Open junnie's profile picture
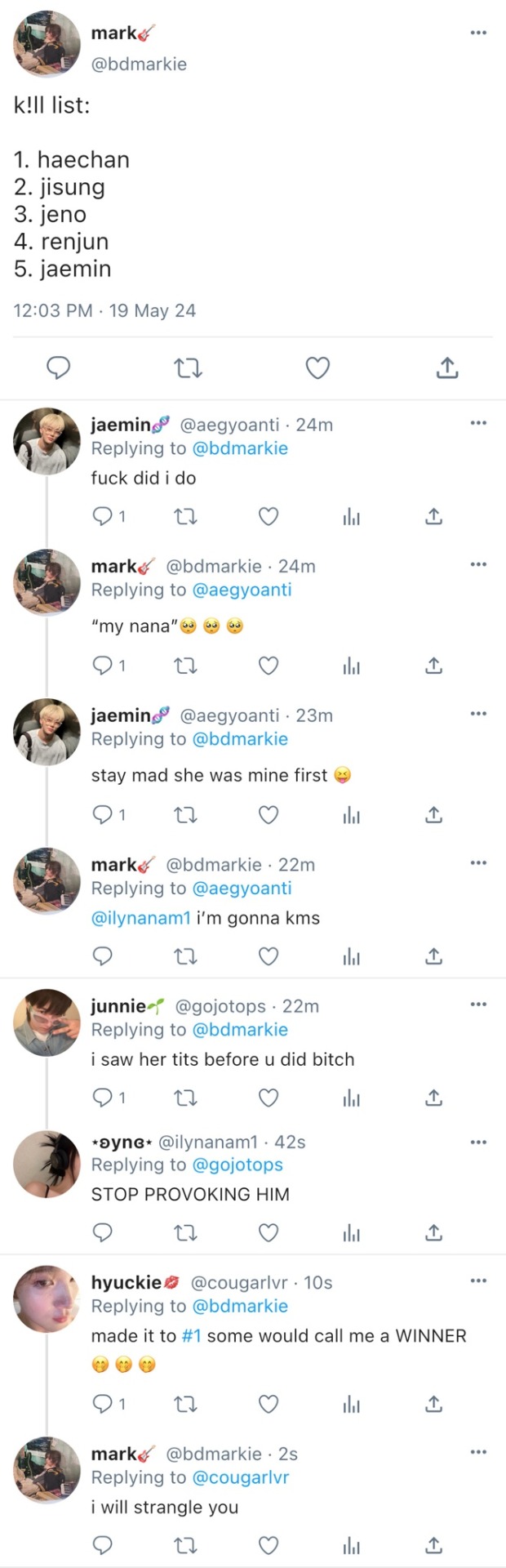Image resolution: width=506 pixels, height=1568 pixels. coord(47,1022)
